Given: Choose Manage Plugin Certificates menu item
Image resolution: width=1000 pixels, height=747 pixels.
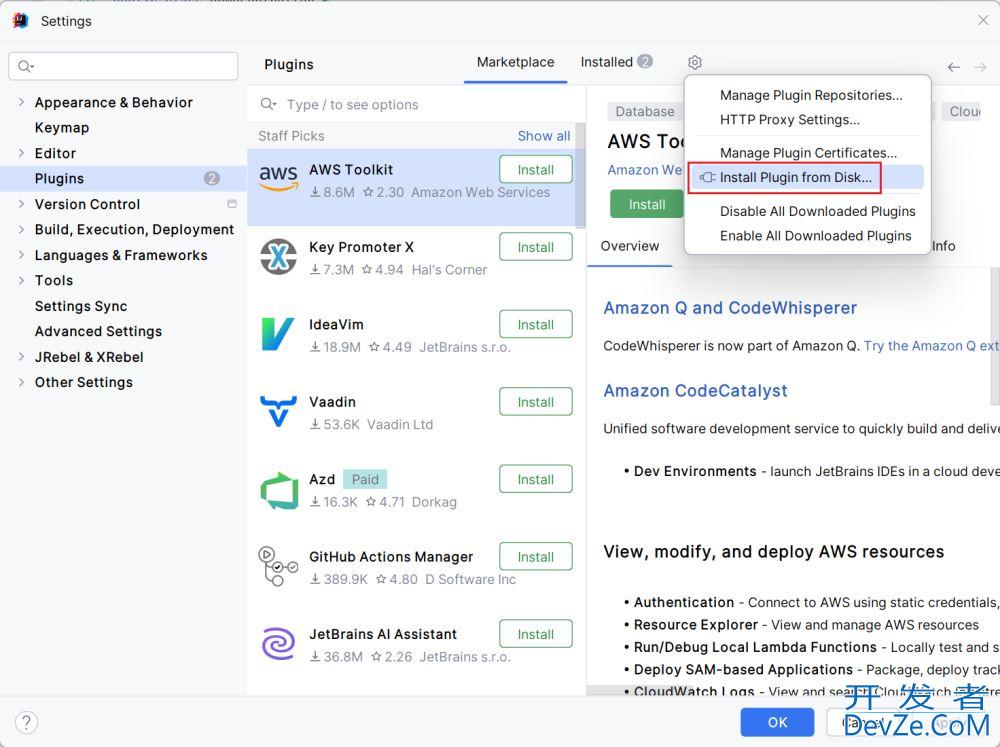Looking at the screenshot, I should click(808, 152).
